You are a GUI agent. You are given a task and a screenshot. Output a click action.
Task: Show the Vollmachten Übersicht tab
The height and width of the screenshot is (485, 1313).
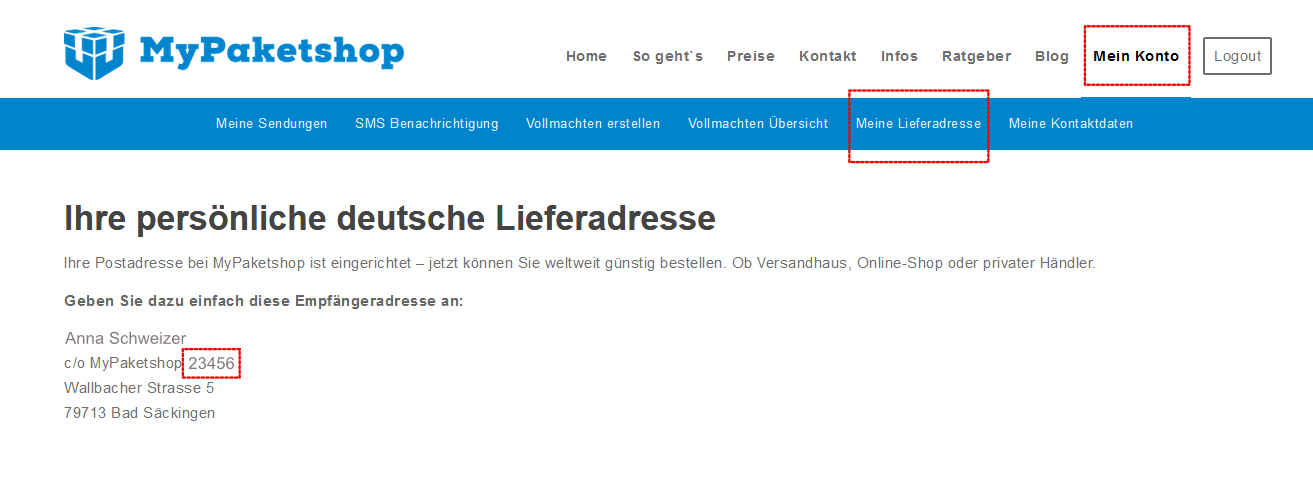coord(757,124)
